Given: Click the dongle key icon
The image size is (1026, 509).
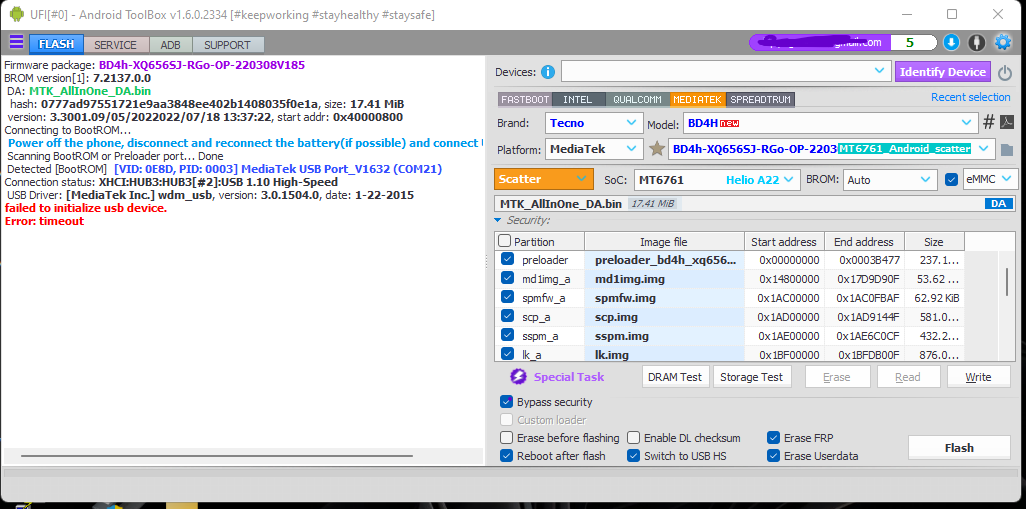Looking at the screenshot, I should (976, 43).
